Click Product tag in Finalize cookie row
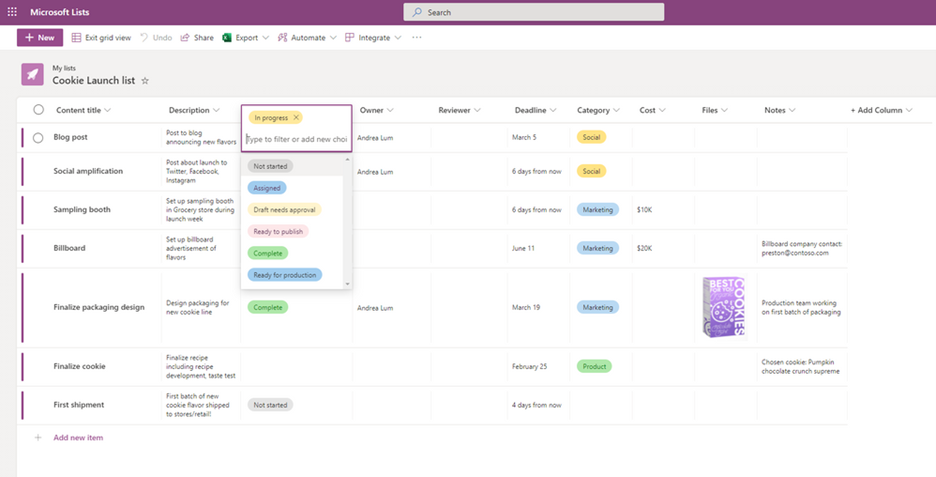 click(x=594, y=367)
